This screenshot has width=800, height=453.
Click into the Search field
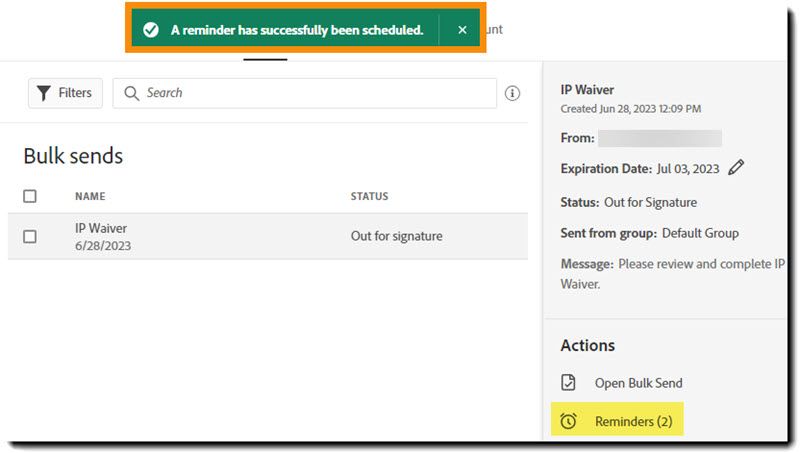pos(305,93)
